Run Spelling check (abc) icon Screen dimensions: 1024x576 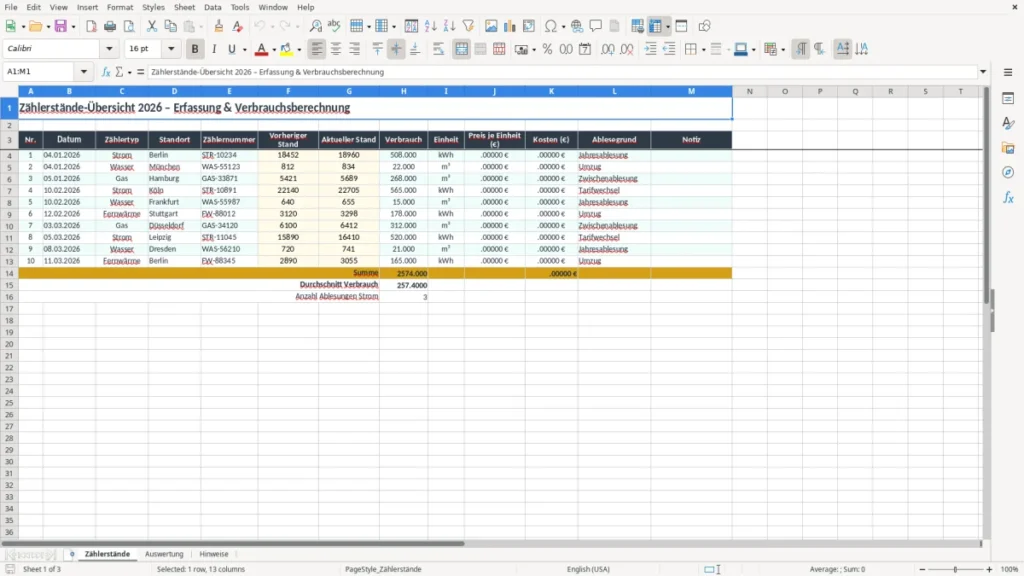[x=334, y=26]
